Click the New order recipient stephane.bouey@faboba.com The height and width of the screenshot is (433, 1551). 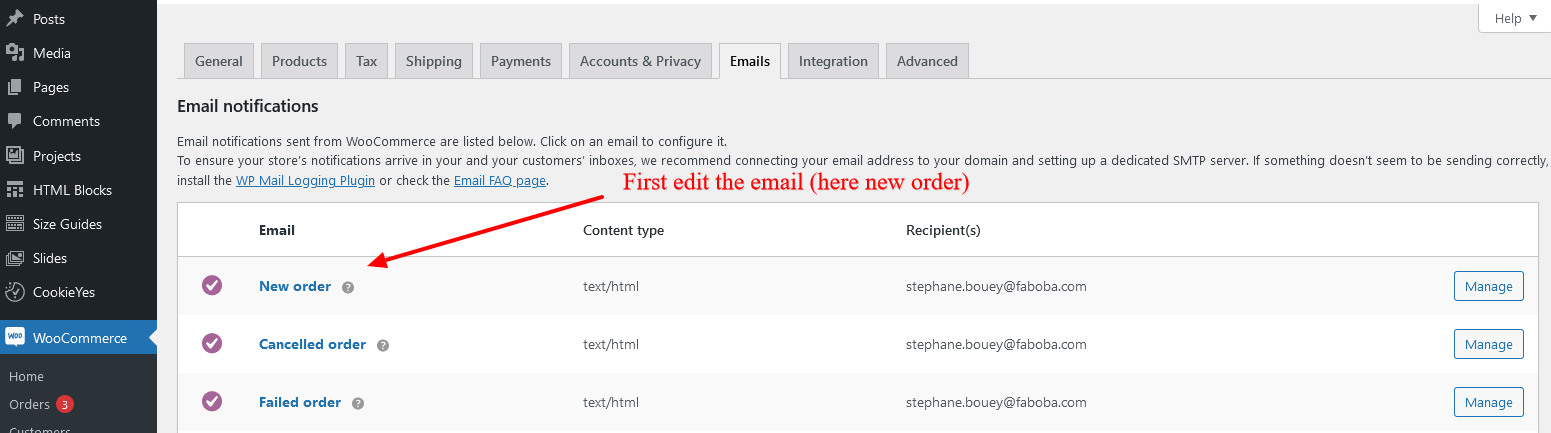pyautogui.click(x=996, y=286)
